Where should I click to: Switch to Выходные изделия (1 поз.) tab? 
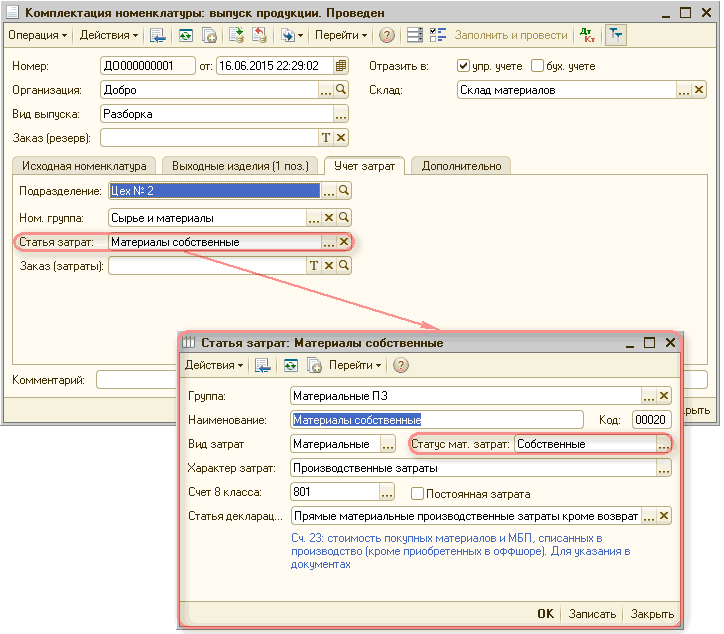240,166
